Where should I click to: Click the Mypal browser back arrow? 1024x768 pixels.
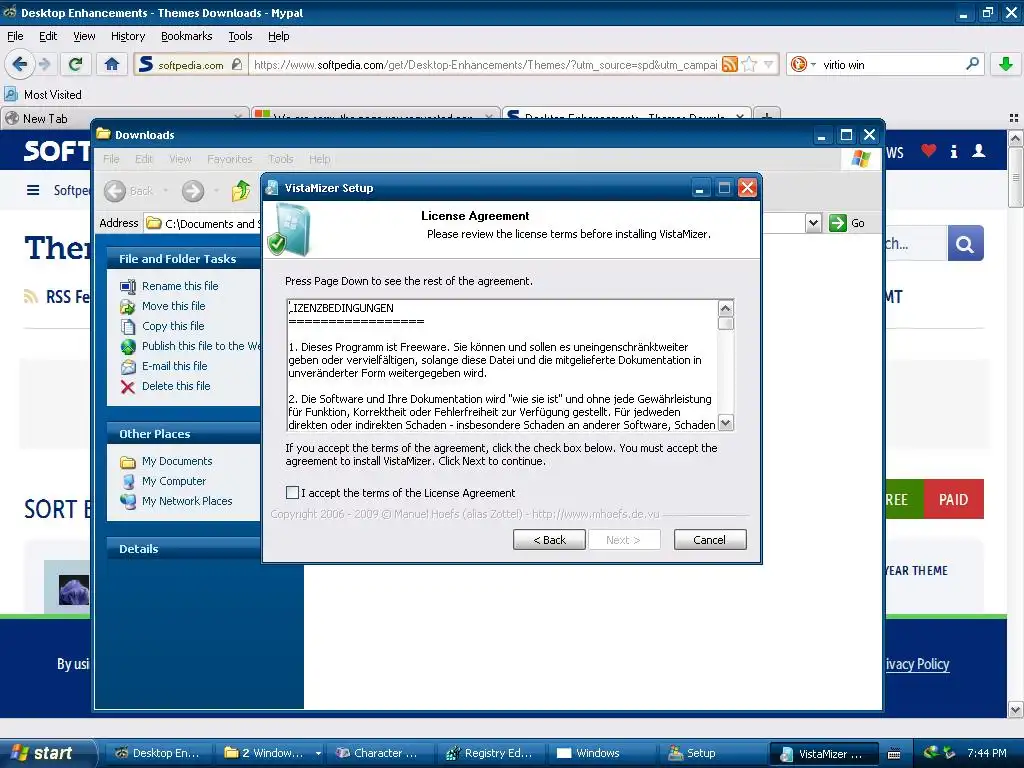coord(20,64)
